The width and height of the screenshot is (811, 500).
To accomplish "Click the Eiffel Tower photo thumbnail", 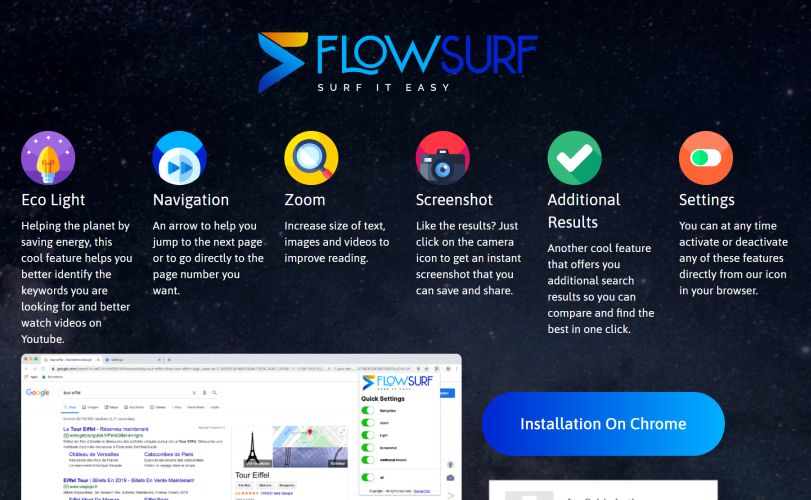I will (x=252, y=447).
